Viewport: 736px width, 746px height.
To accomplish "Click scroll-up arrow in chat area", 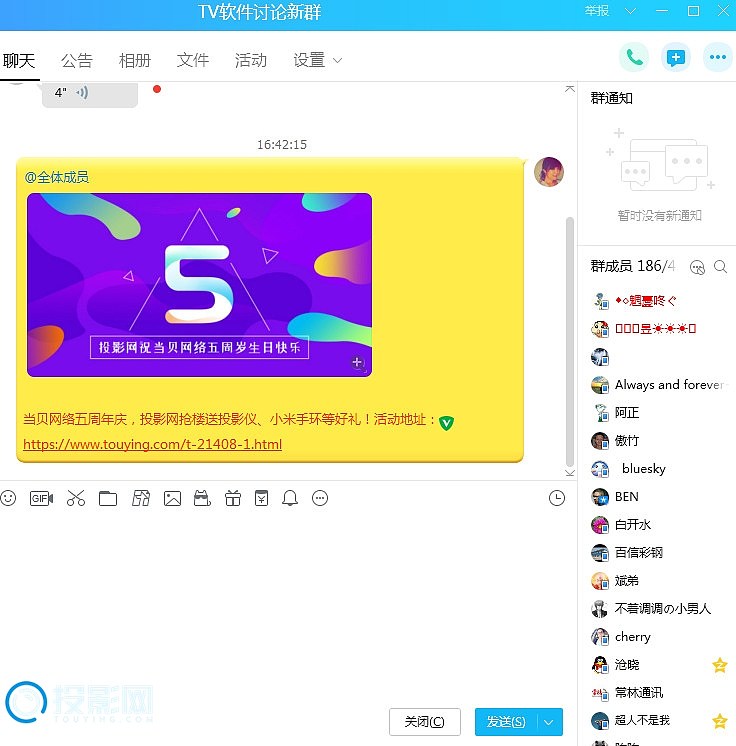I will [569, 89].
